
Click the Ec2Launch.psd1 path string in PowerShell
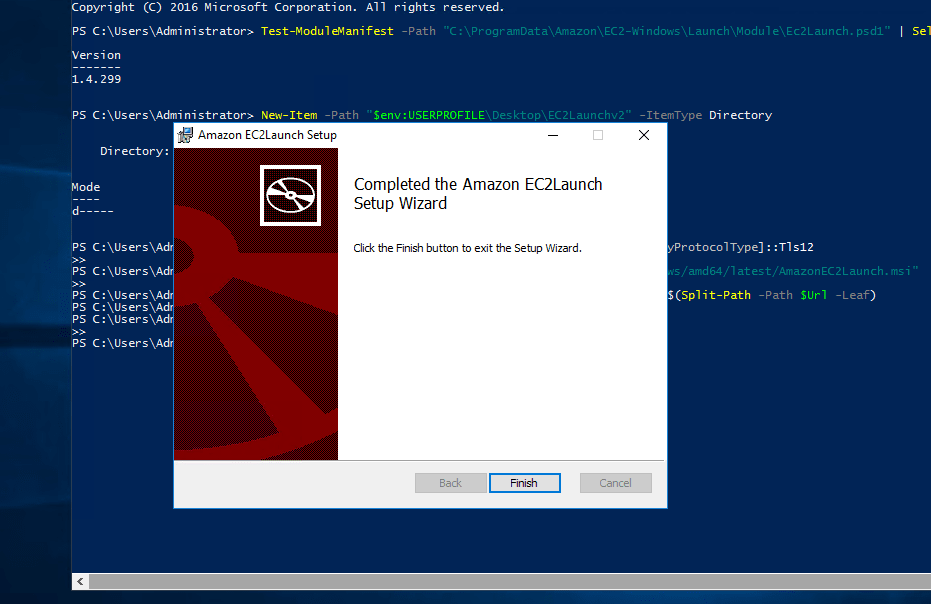point(667,31)
